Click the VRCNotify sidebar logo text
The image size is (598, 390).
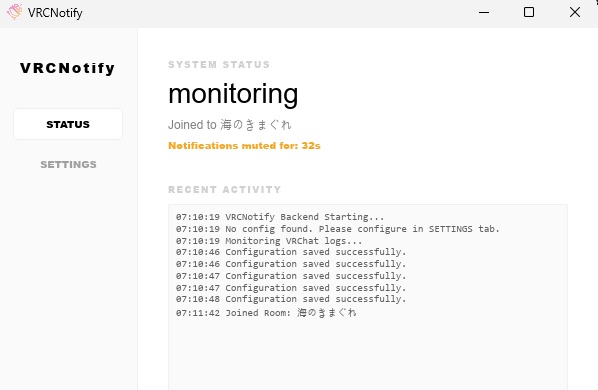click(x=68, y=68)
